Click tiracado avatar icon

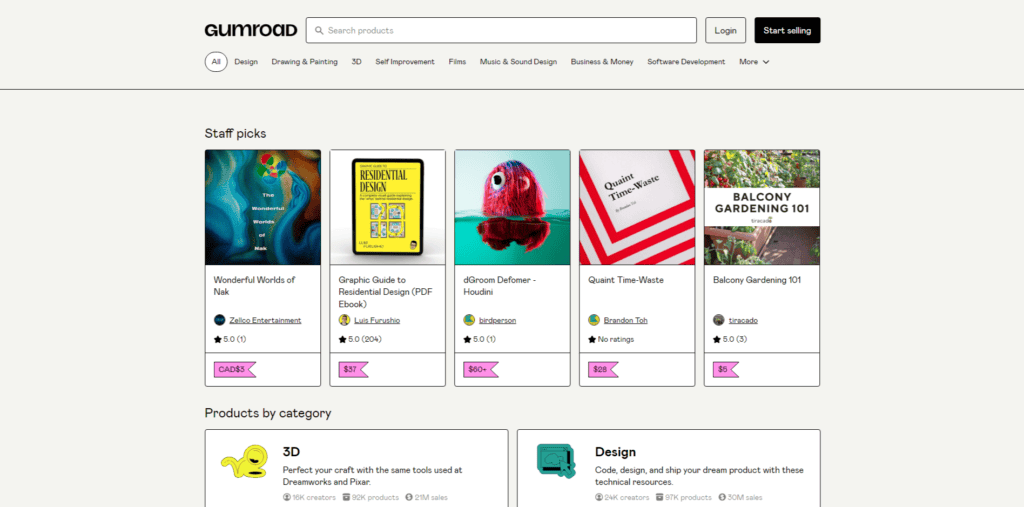click(x=718, y=320)
